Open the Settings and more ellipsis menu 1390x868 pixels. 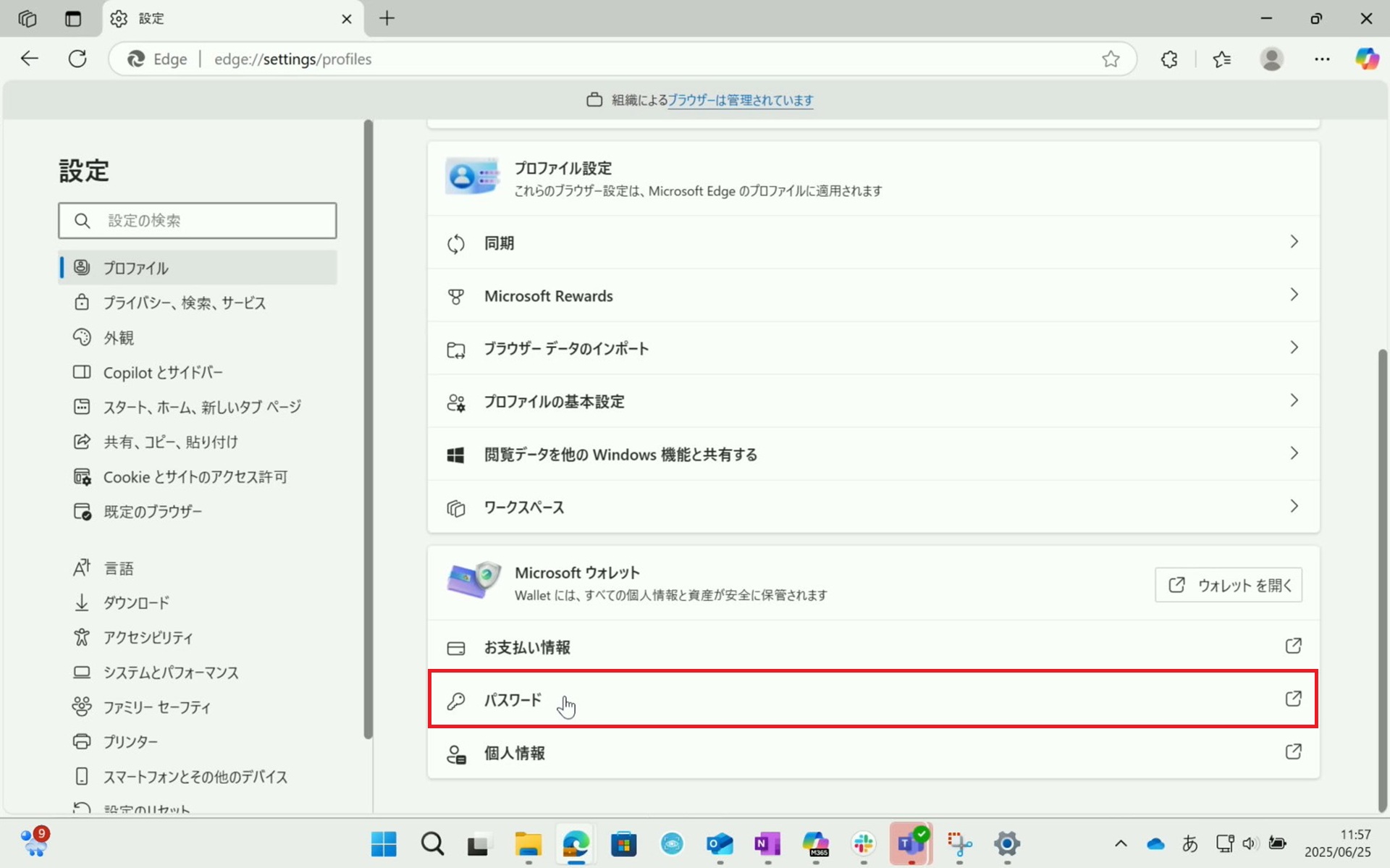click(1322, 59)
